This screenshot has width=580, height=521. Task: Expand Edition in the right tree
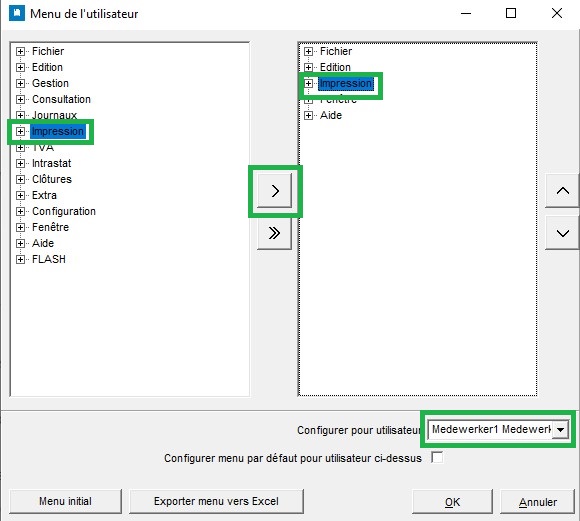(308, 67)
